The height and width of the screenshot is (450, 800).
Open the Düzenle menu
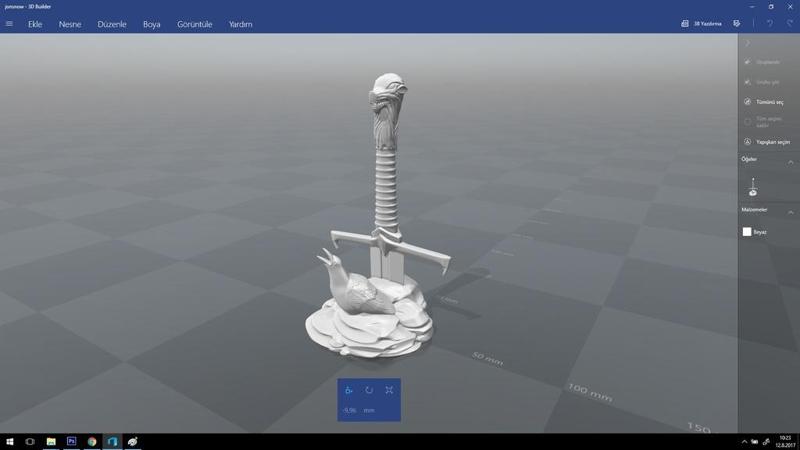coord(112,24)
